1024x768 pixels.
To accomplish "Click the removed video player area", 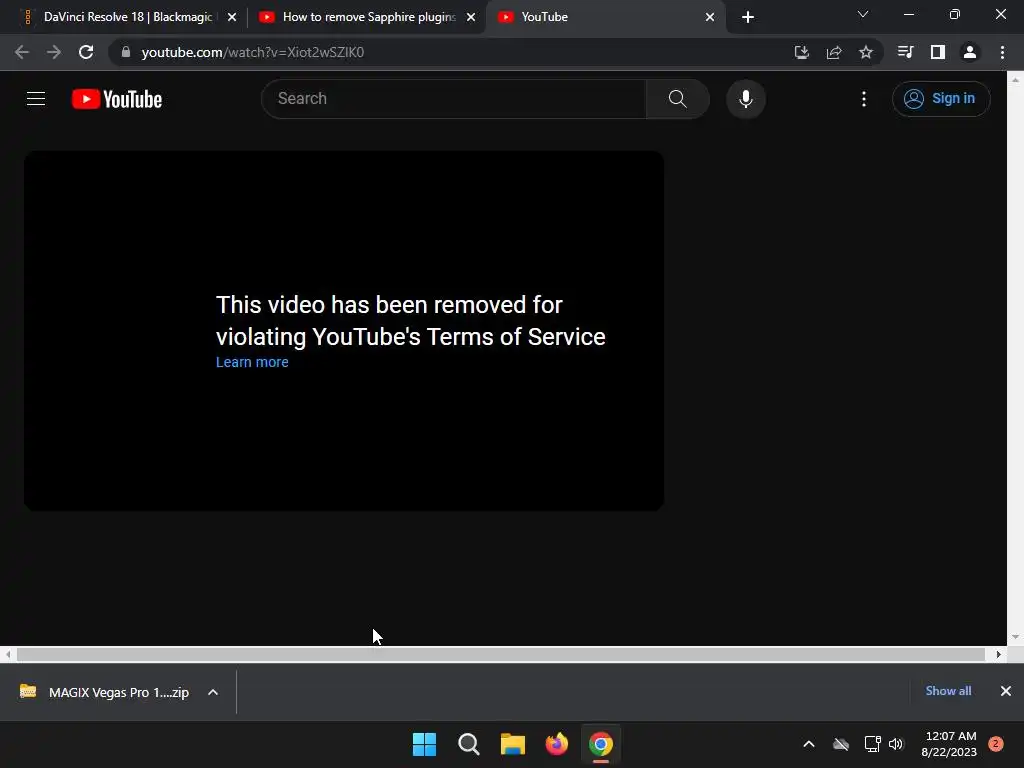I will 344,331.
